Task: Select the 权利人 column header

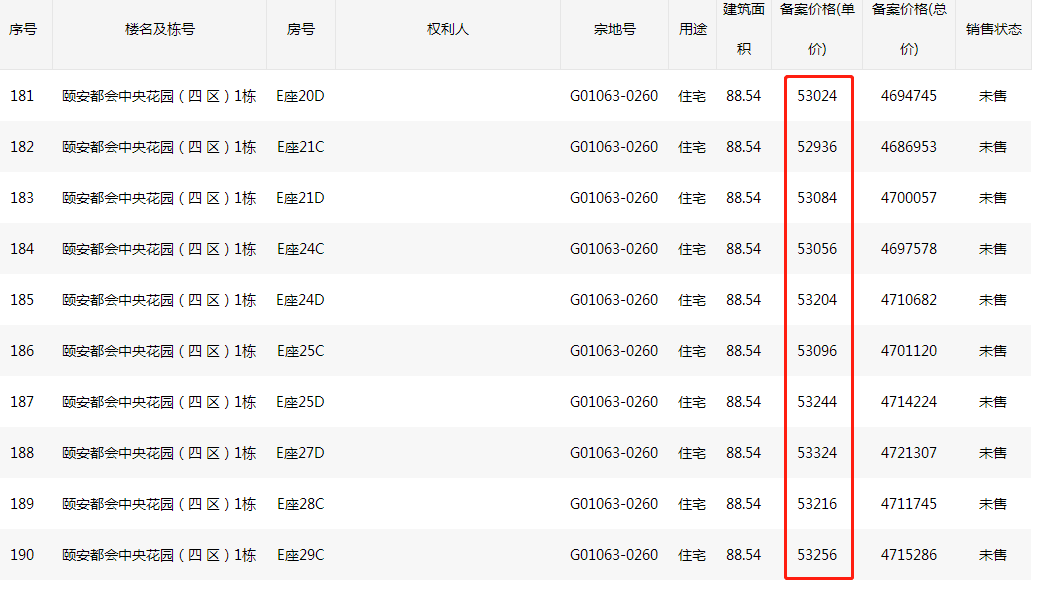Action: click(x=447, y=29)
